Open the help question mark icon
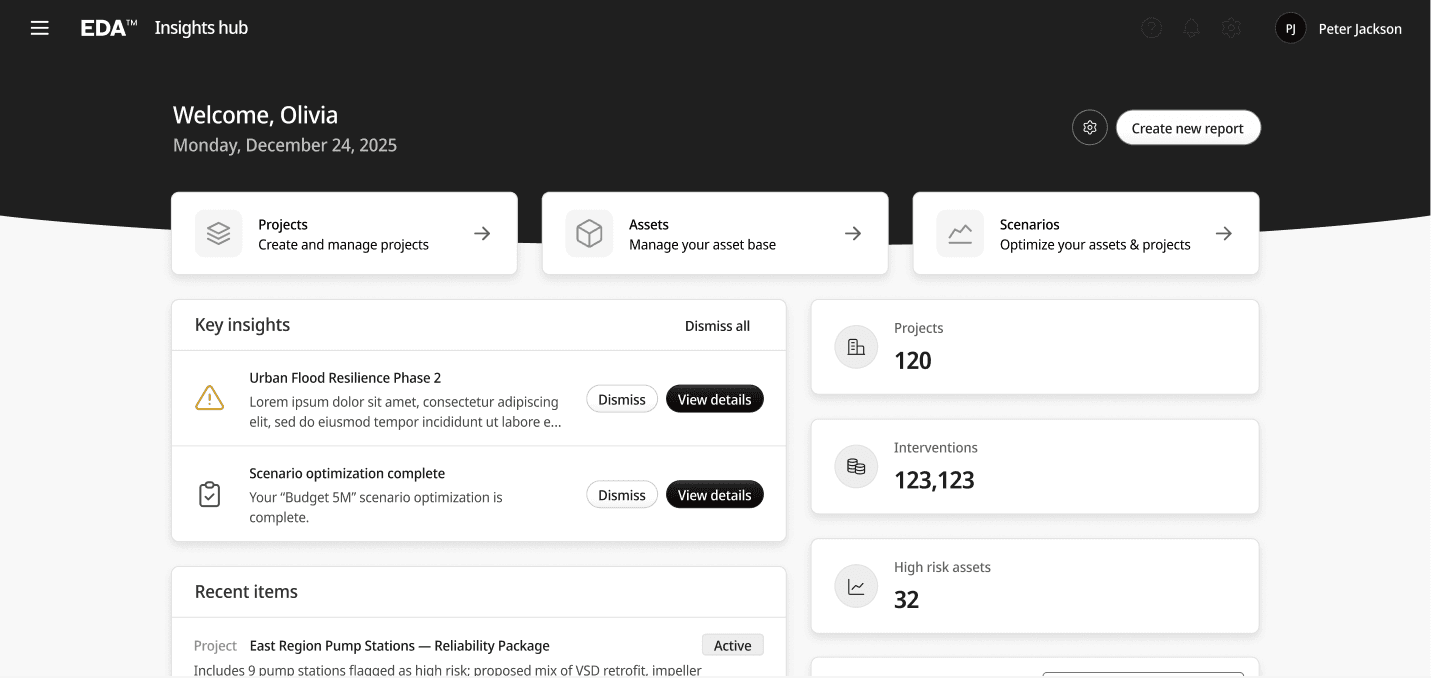1431x678 pixels. click(x=1152, y=29)
